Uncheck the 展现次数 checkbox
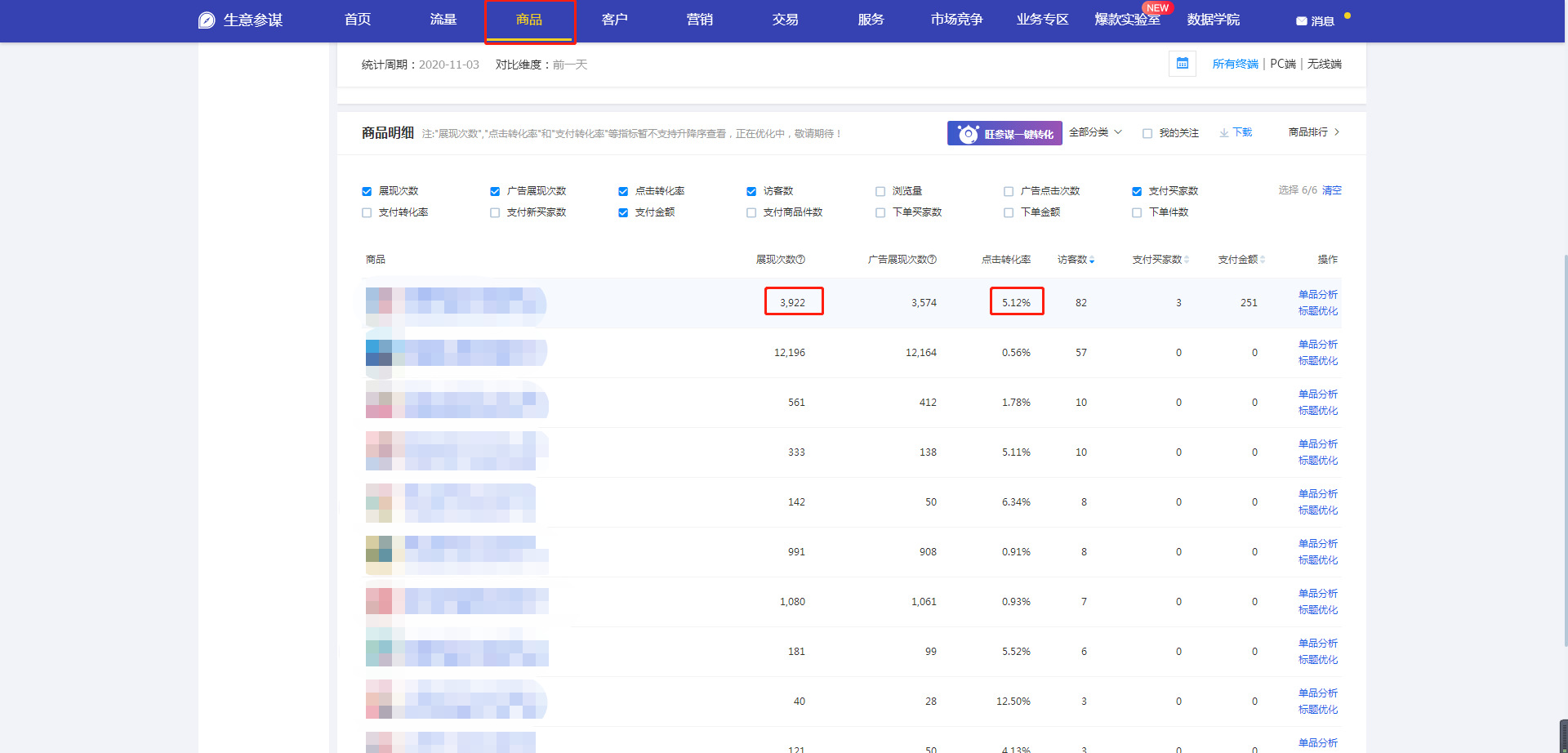 367,191
